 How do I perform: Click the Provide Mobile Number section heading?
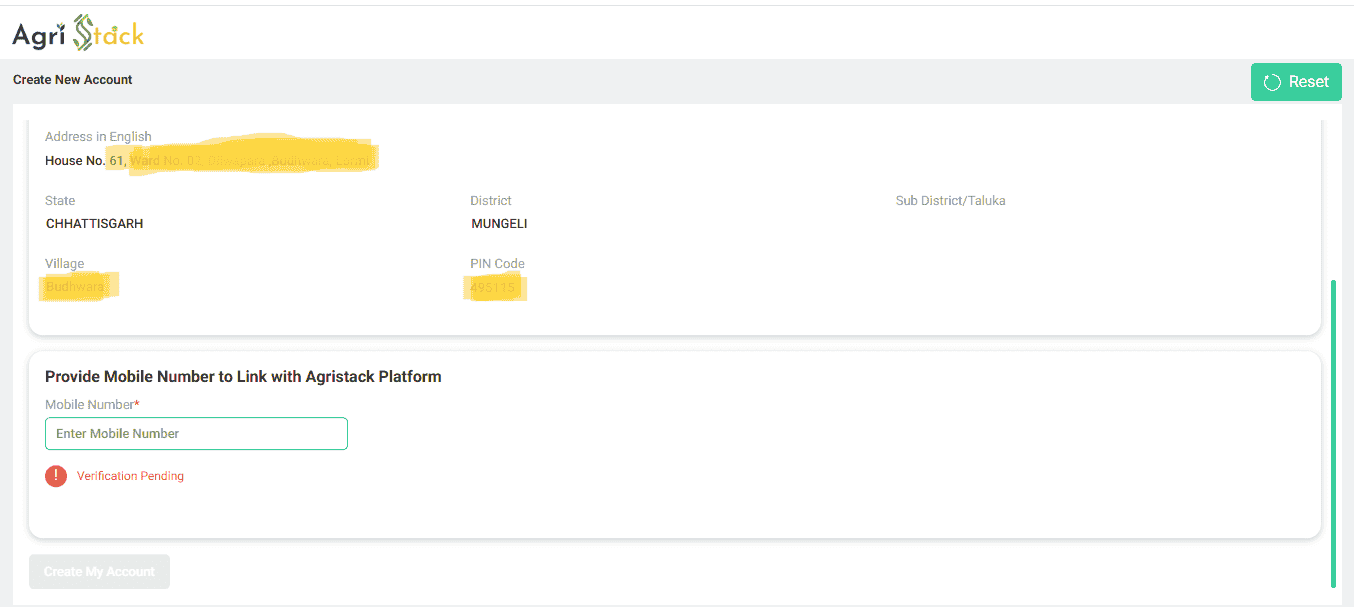point(243,377)
